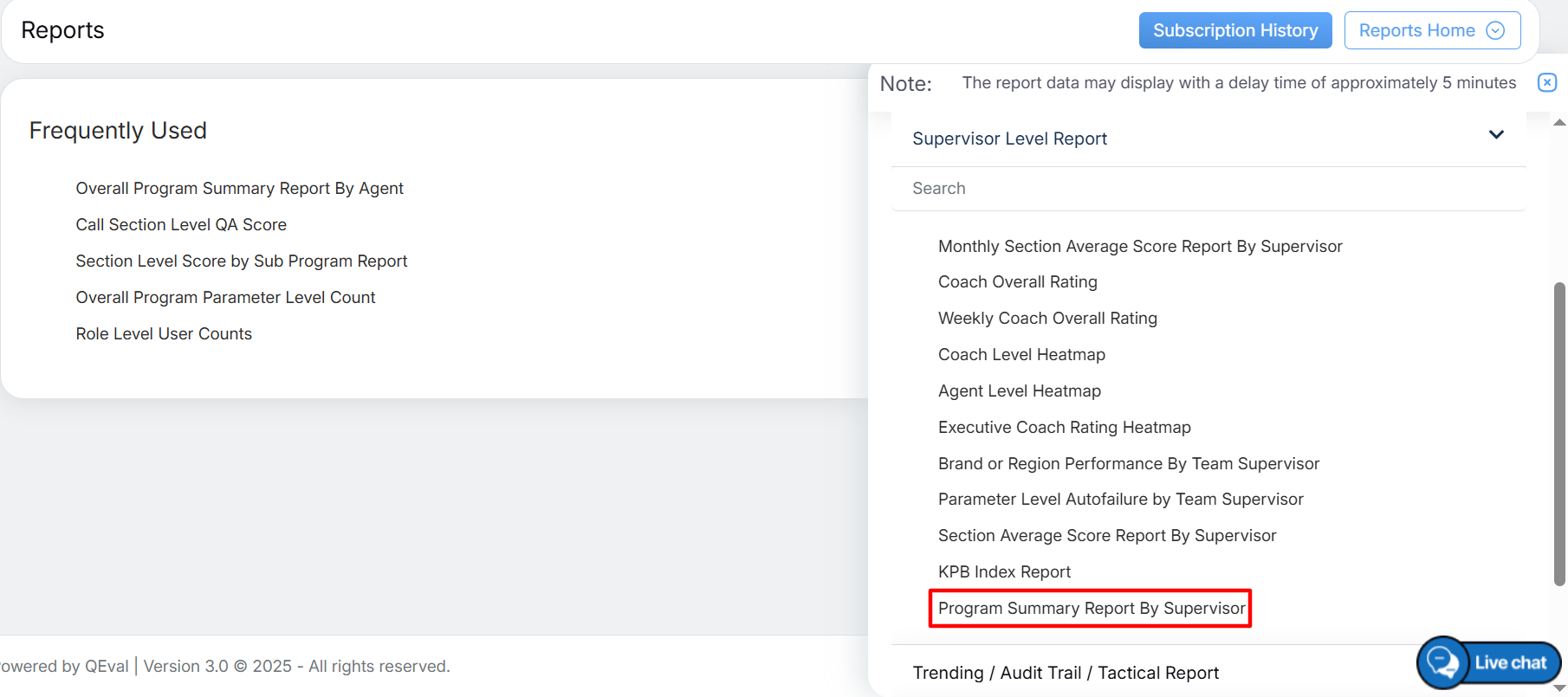The width and height of the screenshot is (1568, 697).
Task: Open the Live chat bubble icon
Action: [x=1442, y=663]
